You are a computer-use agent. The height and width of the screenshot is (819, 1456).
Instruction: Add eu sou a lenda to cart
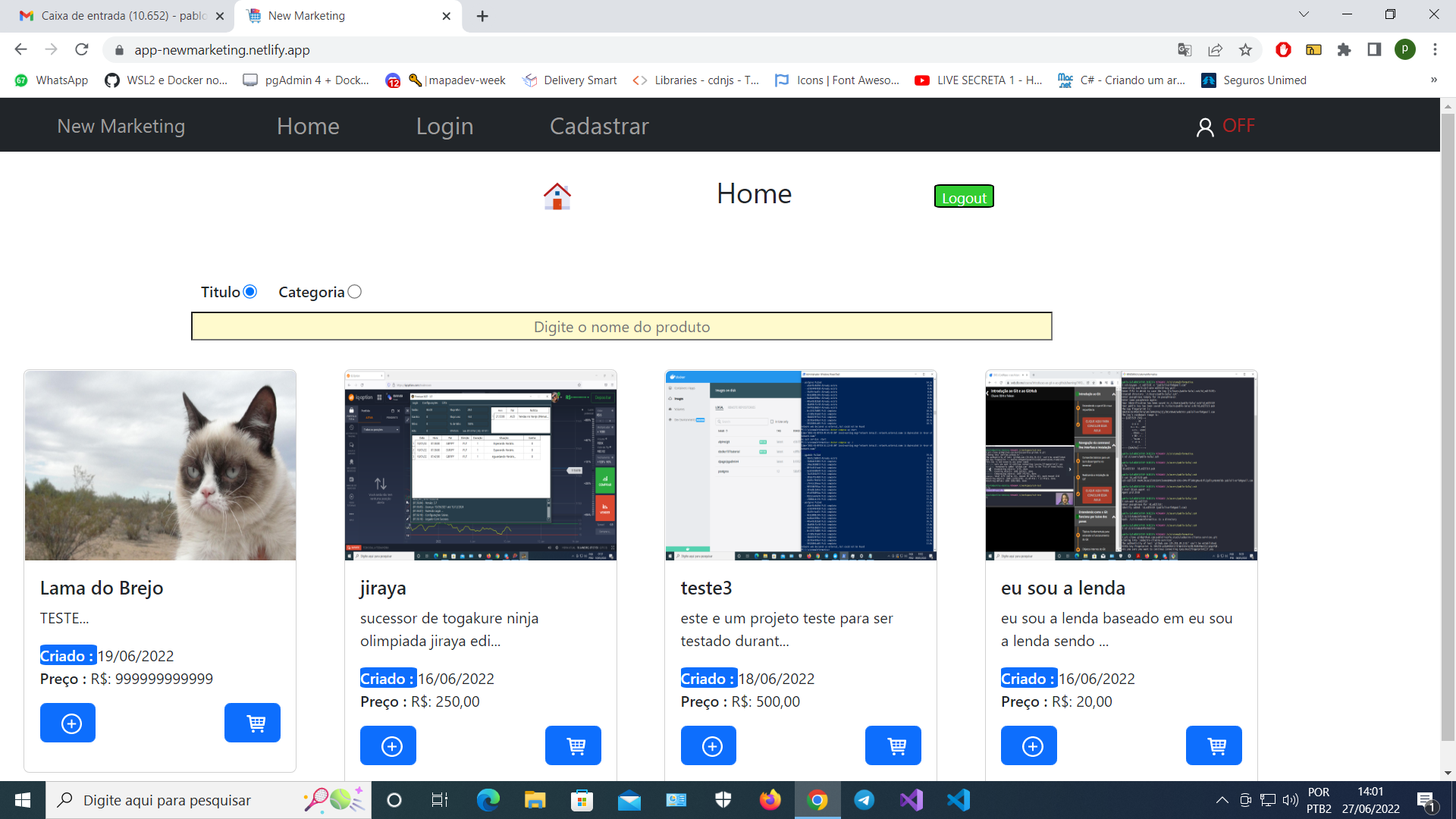pyautogui.click(x=1214, y=745)
